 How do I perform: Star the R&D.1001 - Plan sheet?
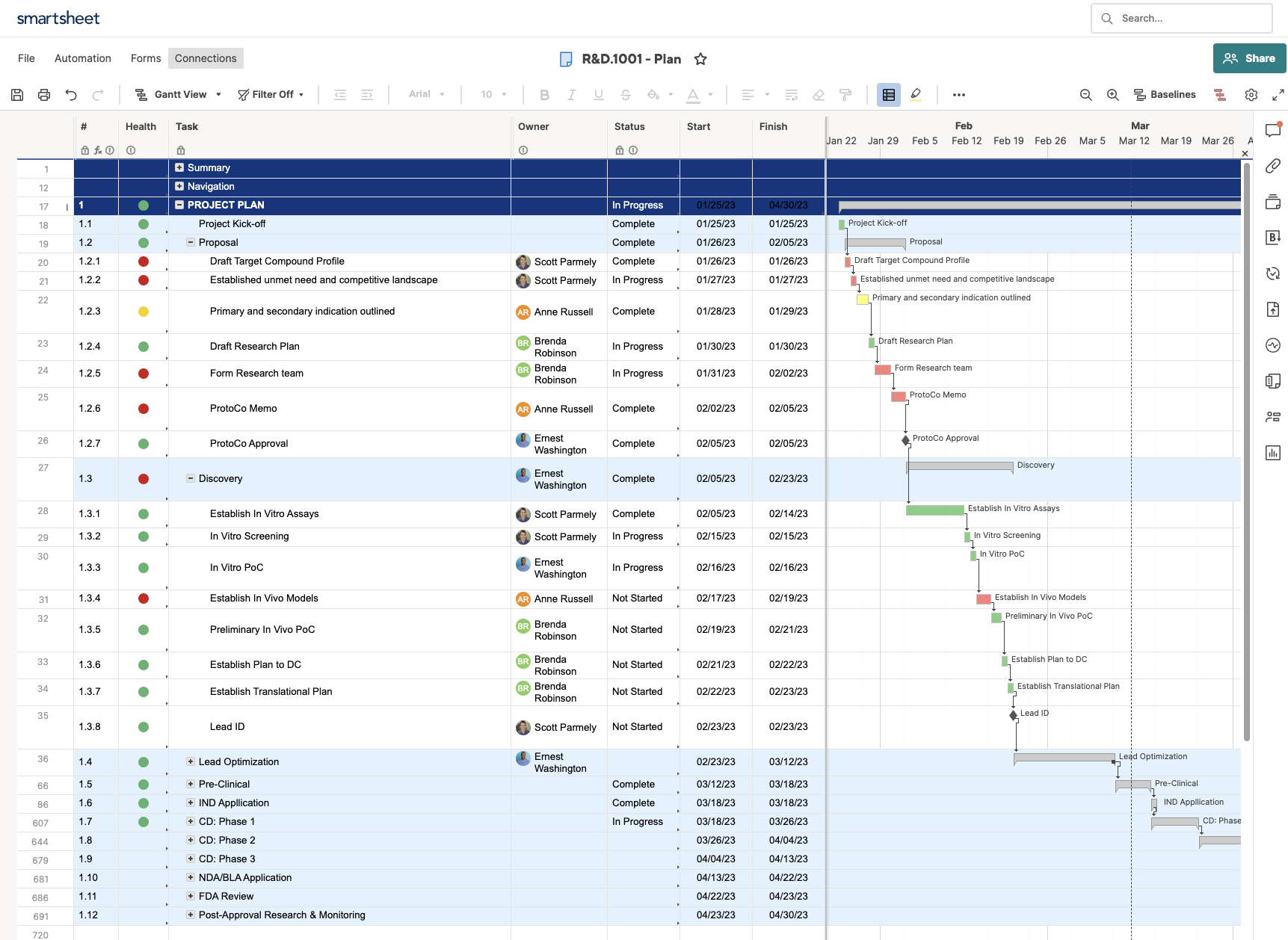click(x=700, y=59)
